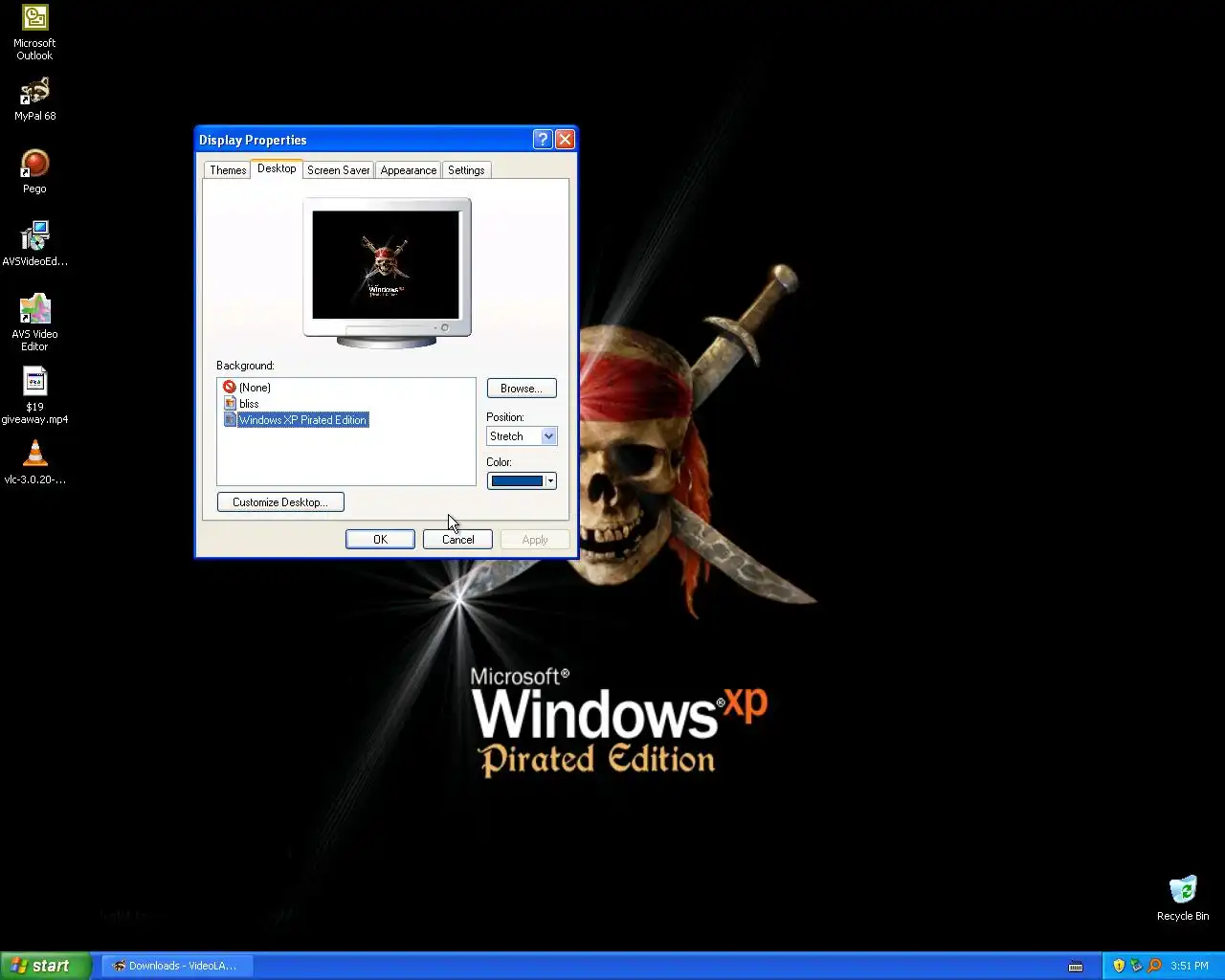This screenshot has width=1225, height=980.
Task: Click the Safely Remove Hardware tray icon
Action: 1136,966
